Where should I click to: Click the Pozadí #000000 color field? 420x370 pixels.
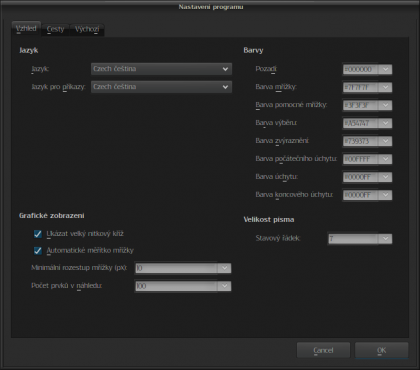point(361,69)
